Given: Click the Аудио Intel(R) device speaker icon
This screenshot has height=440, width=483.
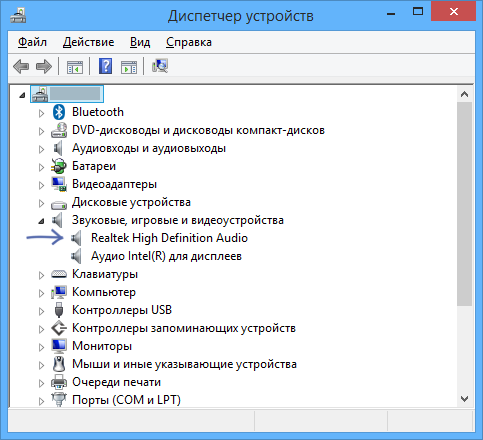Looking at the screenshot, I should [77, 256].
